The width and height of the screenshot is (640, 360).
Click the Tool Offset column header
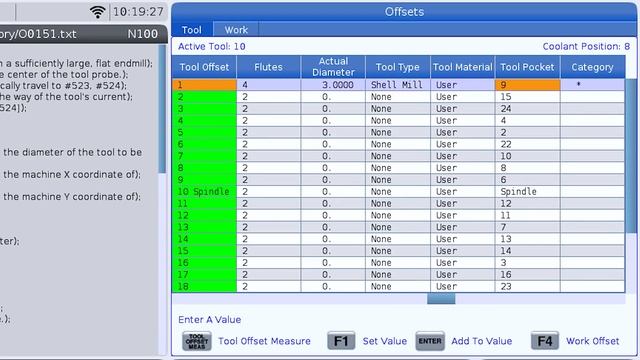(x=204, y=67)
